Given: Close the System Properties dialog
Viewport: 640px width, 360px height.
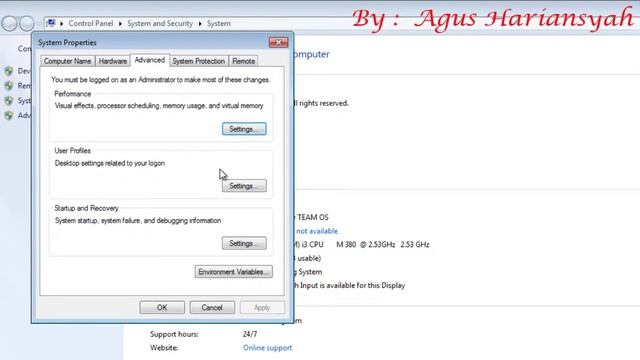Looking at the screenshot, I should [x=278, y=42].
